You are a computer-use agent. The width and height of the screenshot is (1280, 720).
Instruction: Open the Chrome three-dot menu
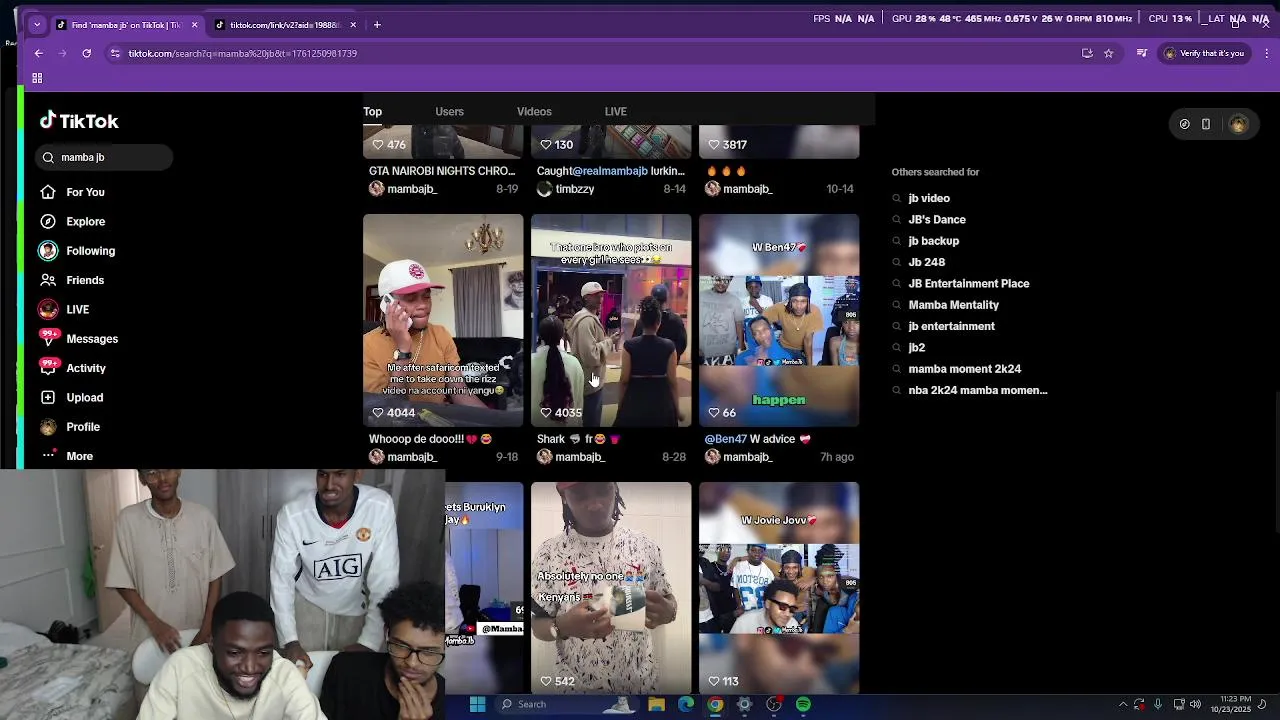point(1266,53)
